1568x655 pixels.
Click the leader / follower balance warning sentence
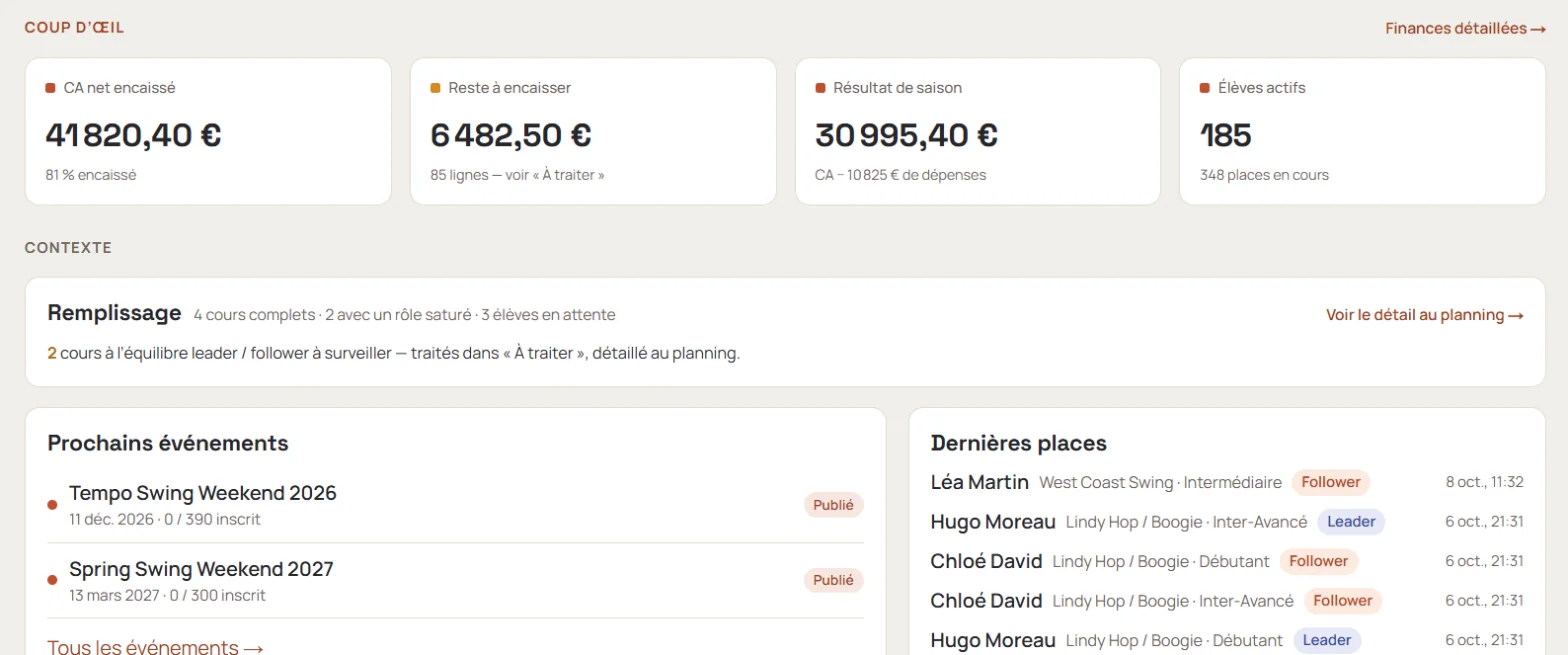tap(394, 353)
